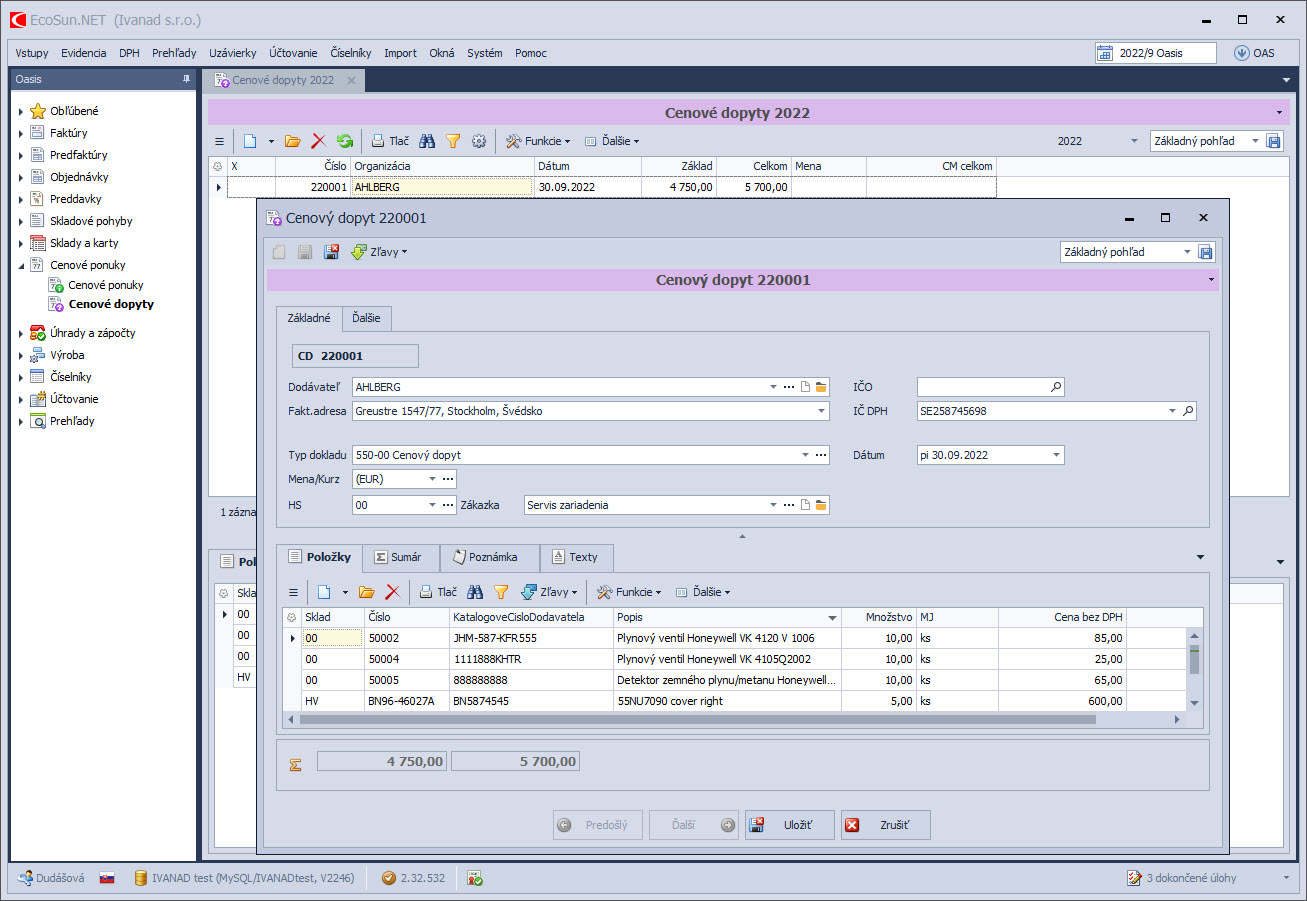The image size is (1307, 901).
Task: Click the Zrušiť button
Action: pos(885,825)
